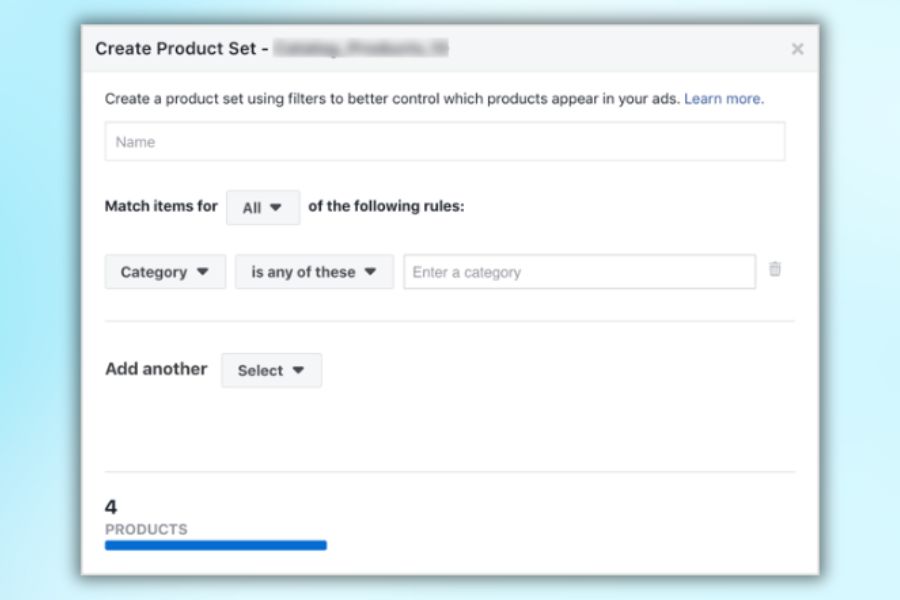Click the down arrow in Select dropdown
Viewport: 900px width, 600px height.
coord(298,370)
